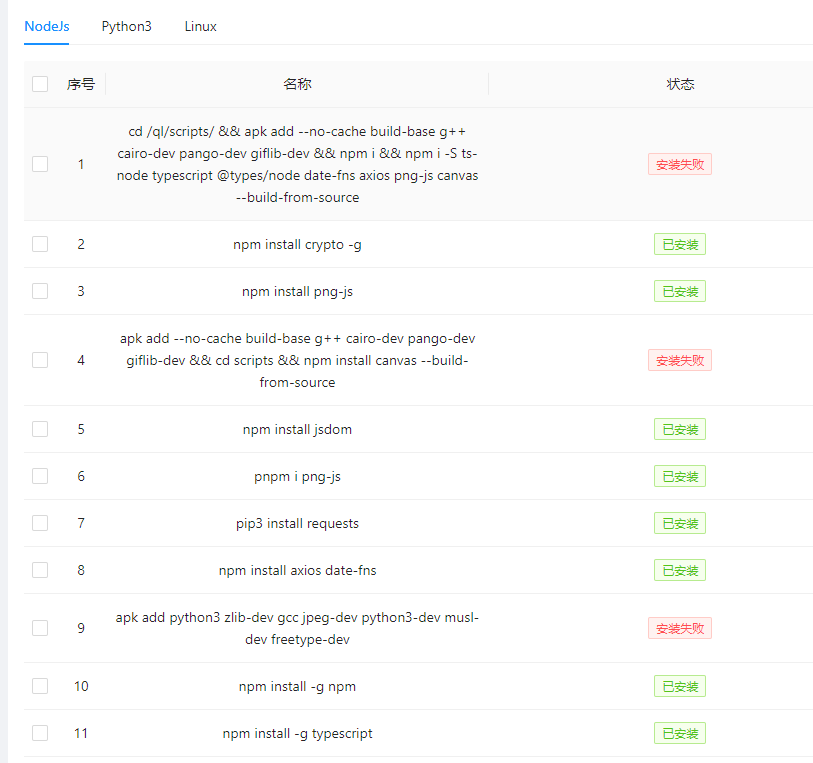Check the checkbox for 'npm install -g typescript'

point(40,733)
